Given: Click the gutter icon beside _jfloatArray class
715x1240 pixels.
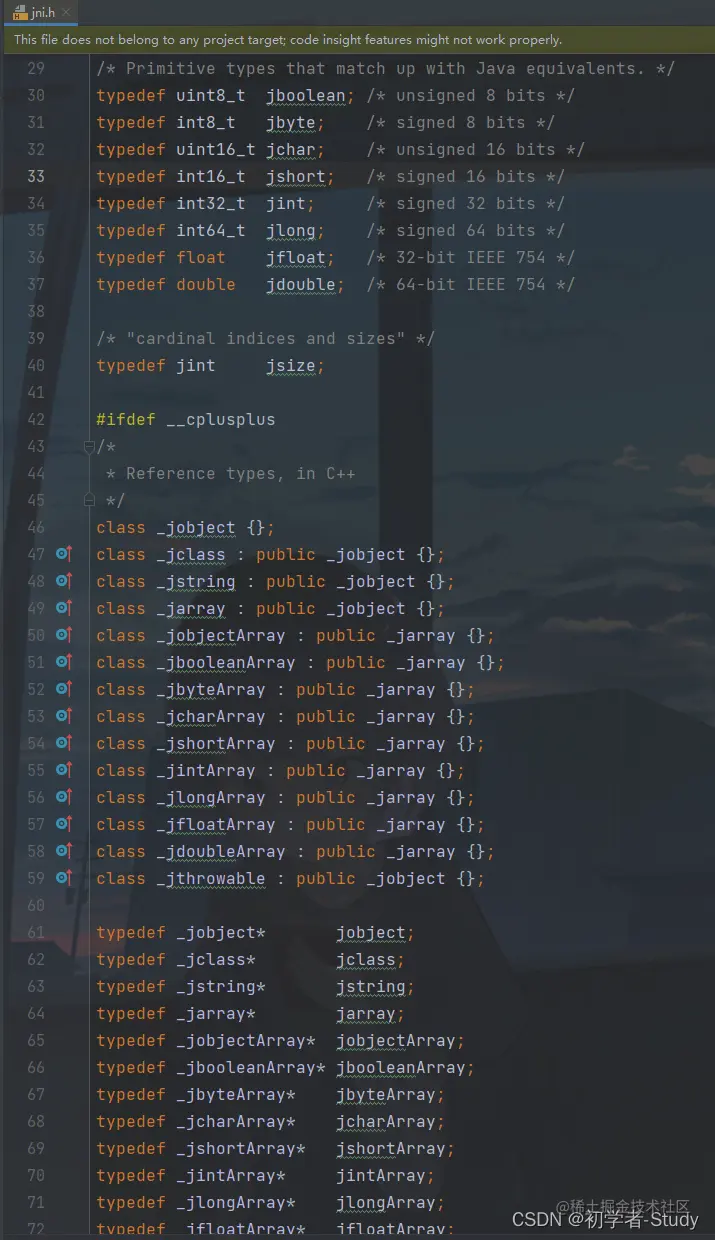Looking at the screenshot, I should 64,824.
